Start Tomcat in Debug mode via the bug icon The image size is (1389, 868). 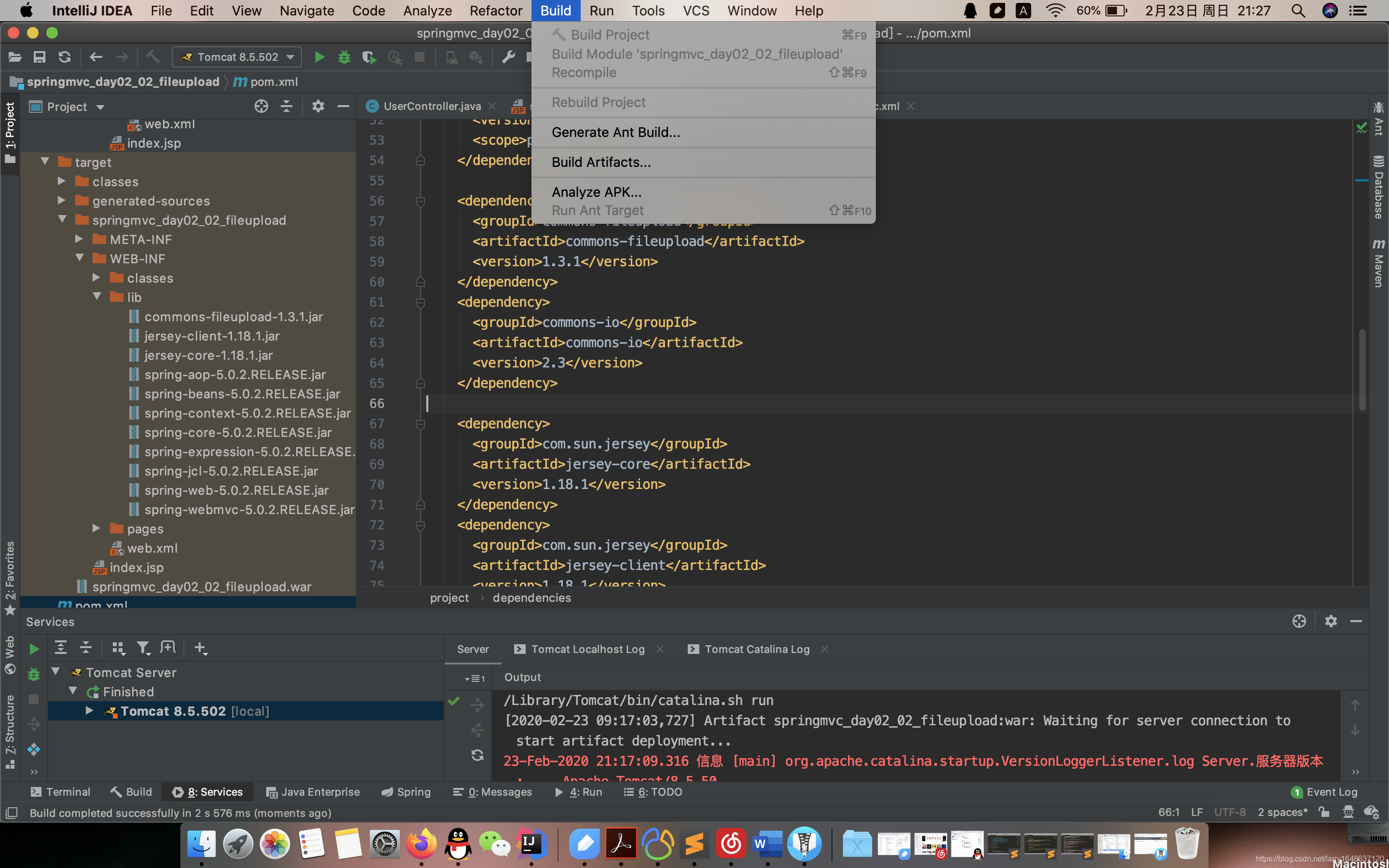[x=344, y=57]
